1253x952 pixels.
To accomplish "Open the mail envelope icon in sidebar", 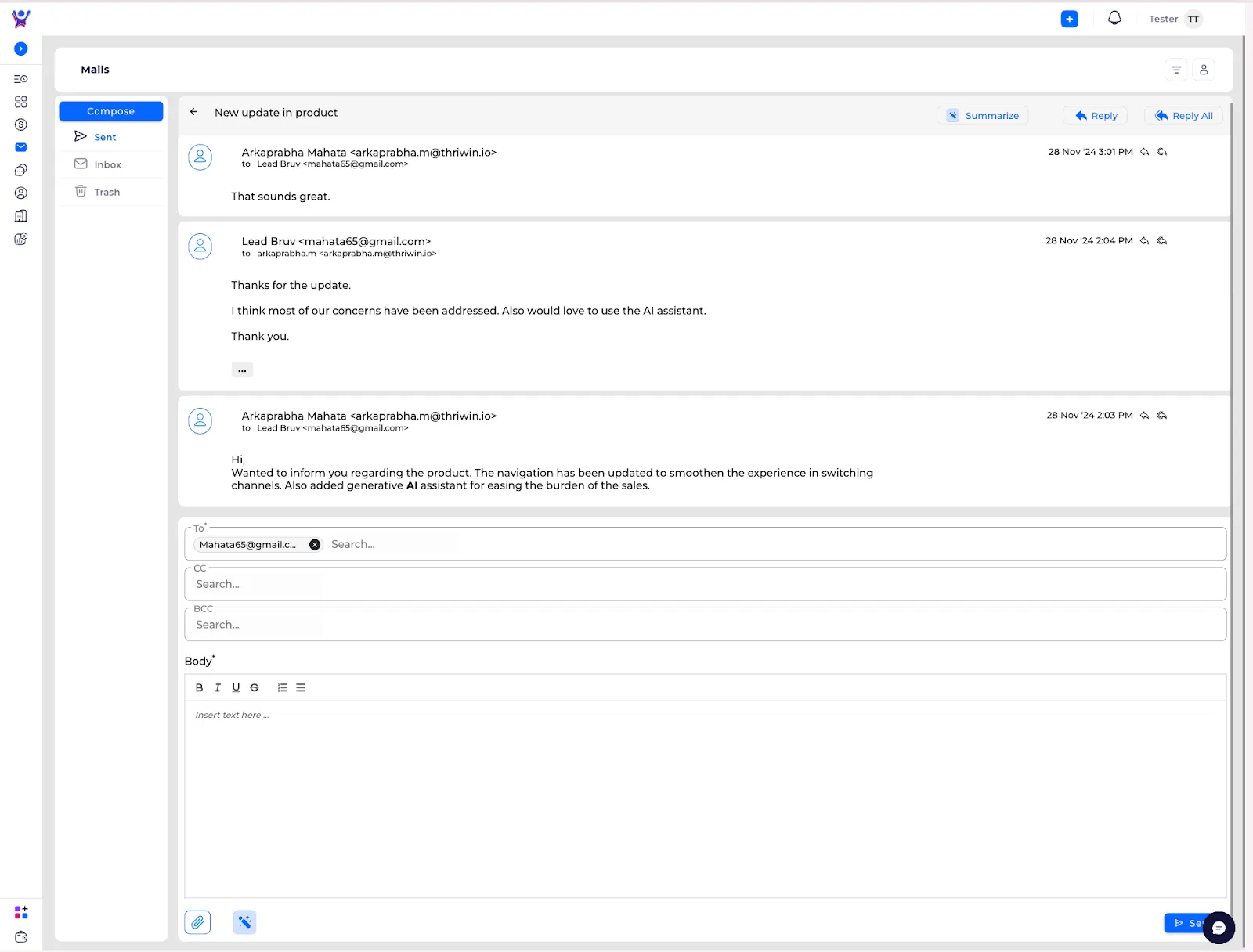I will pos(21,147).
